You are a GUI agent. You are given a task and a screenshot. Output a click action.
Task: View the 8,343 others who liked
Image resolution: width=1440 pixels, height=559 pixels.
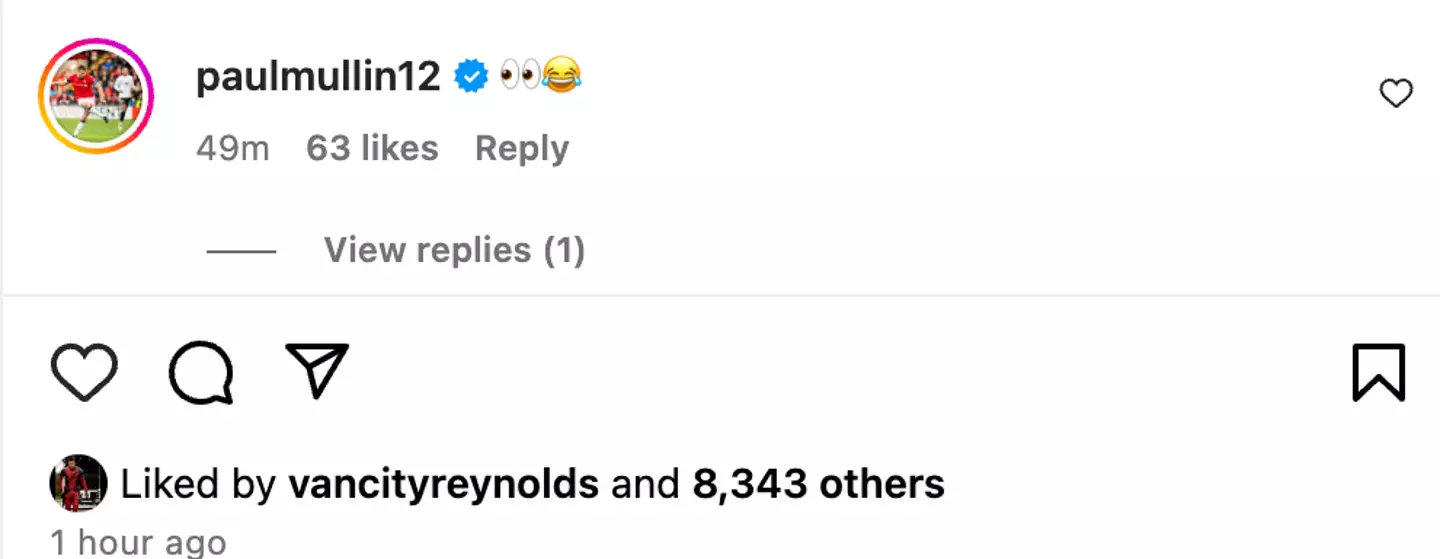click(818, 485)
